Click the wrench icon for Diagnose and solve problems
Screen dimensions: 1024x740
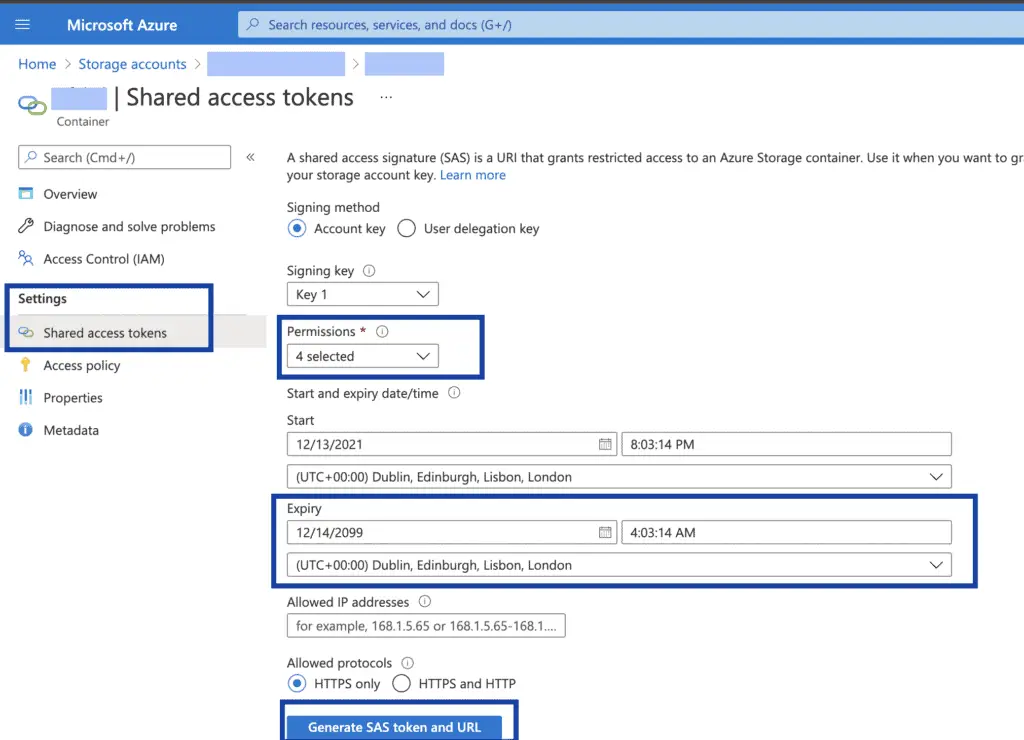25,226
